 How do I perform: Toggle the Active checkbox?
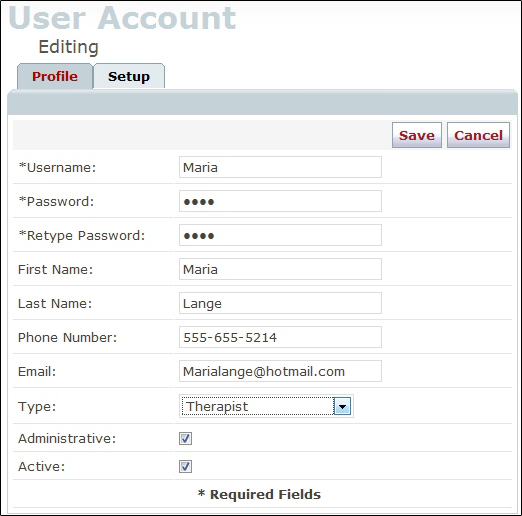coord(185,466)
